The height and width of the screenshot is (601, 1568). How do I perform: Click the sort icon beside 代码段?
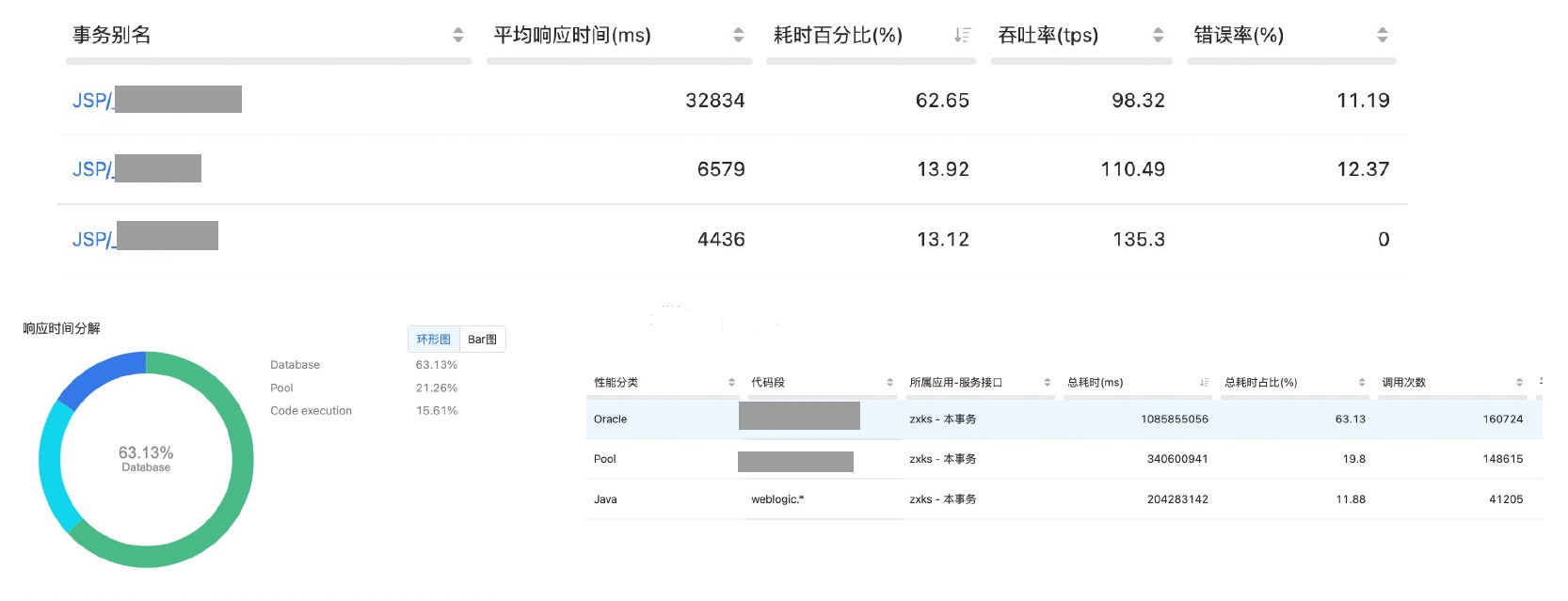pyautogui.click(x=889, y=383)
